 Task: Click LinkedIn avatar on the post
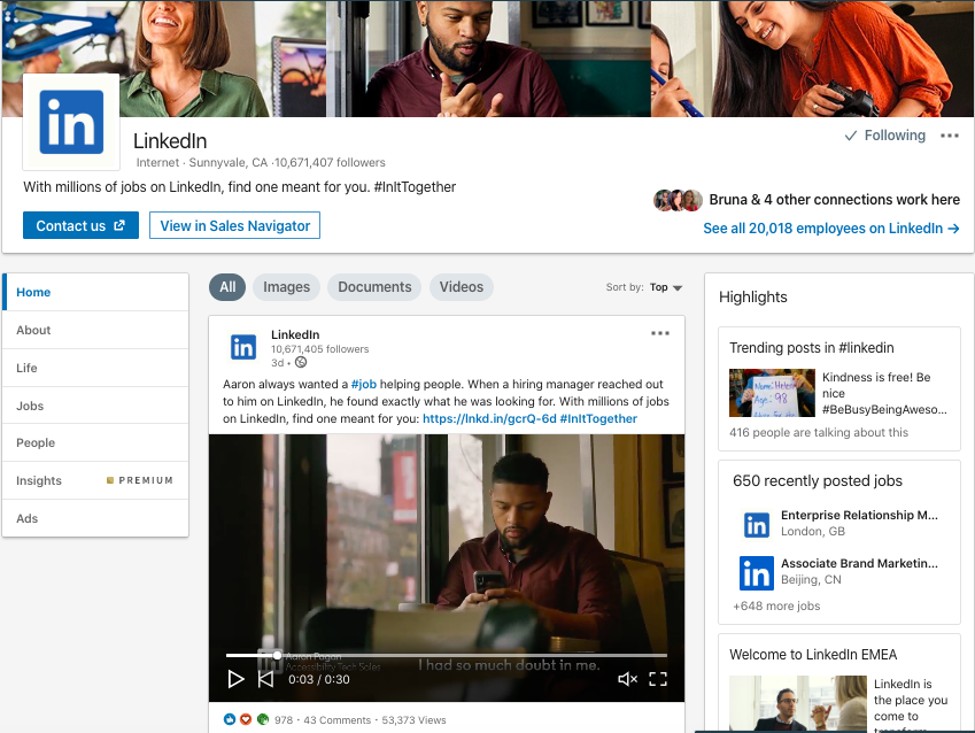[244, 347]
